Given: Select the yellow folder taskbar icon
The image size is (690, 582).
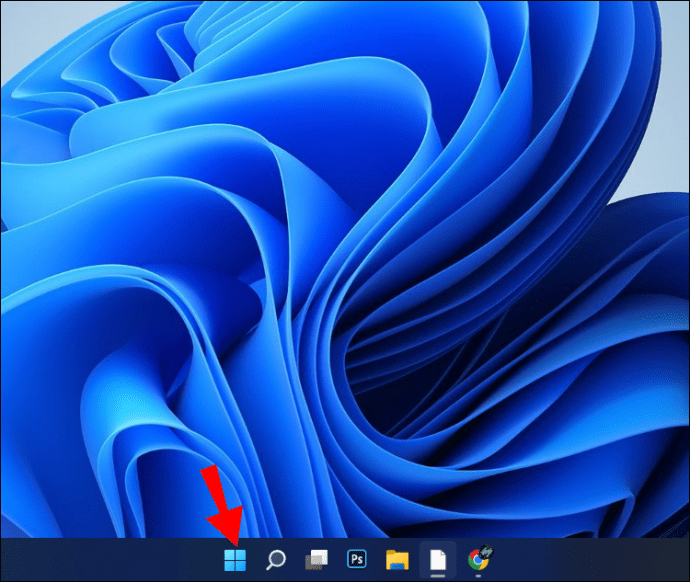Looking at the screenshot, I should (x=398, y=559).
